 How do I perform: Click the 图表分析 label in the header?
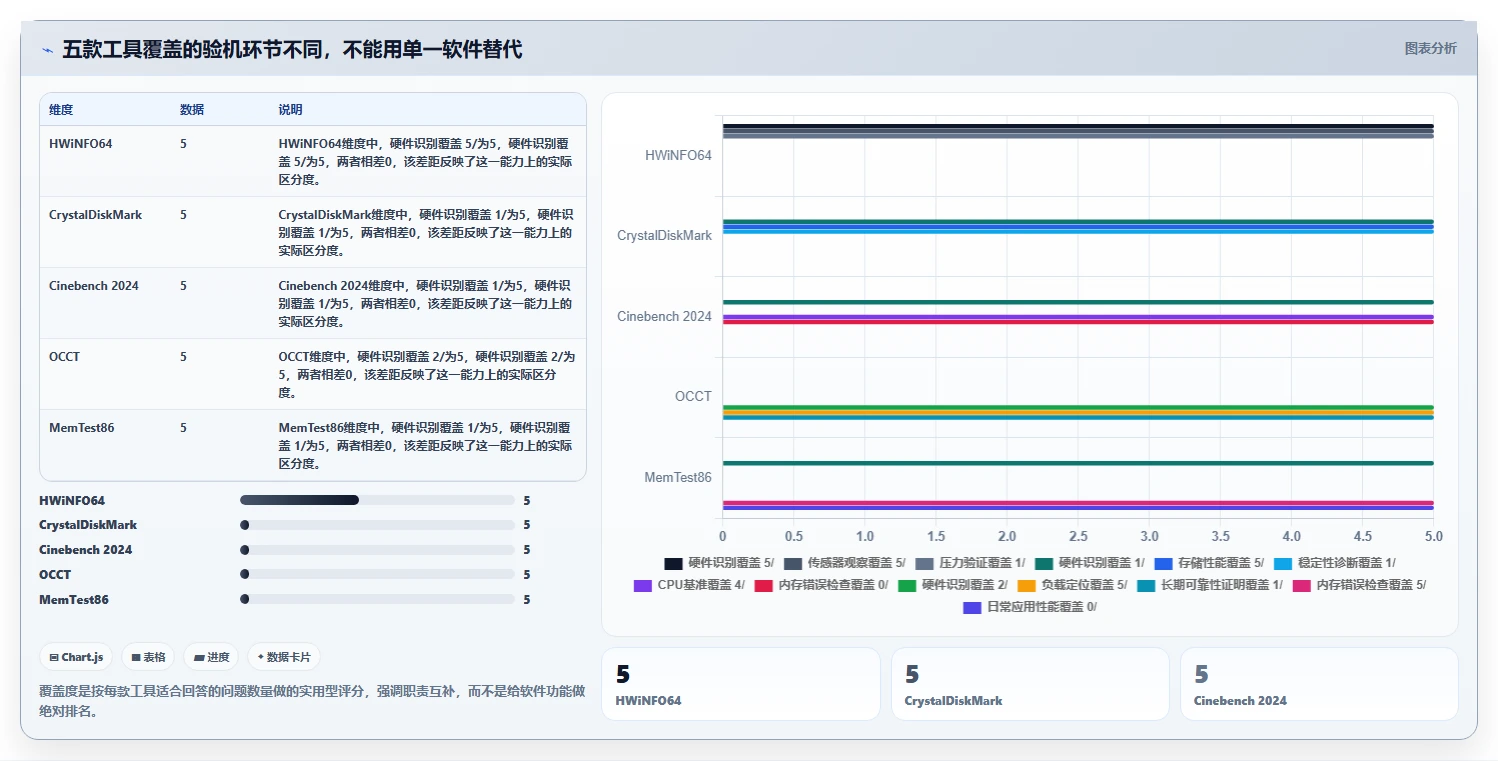point(1430,48)
